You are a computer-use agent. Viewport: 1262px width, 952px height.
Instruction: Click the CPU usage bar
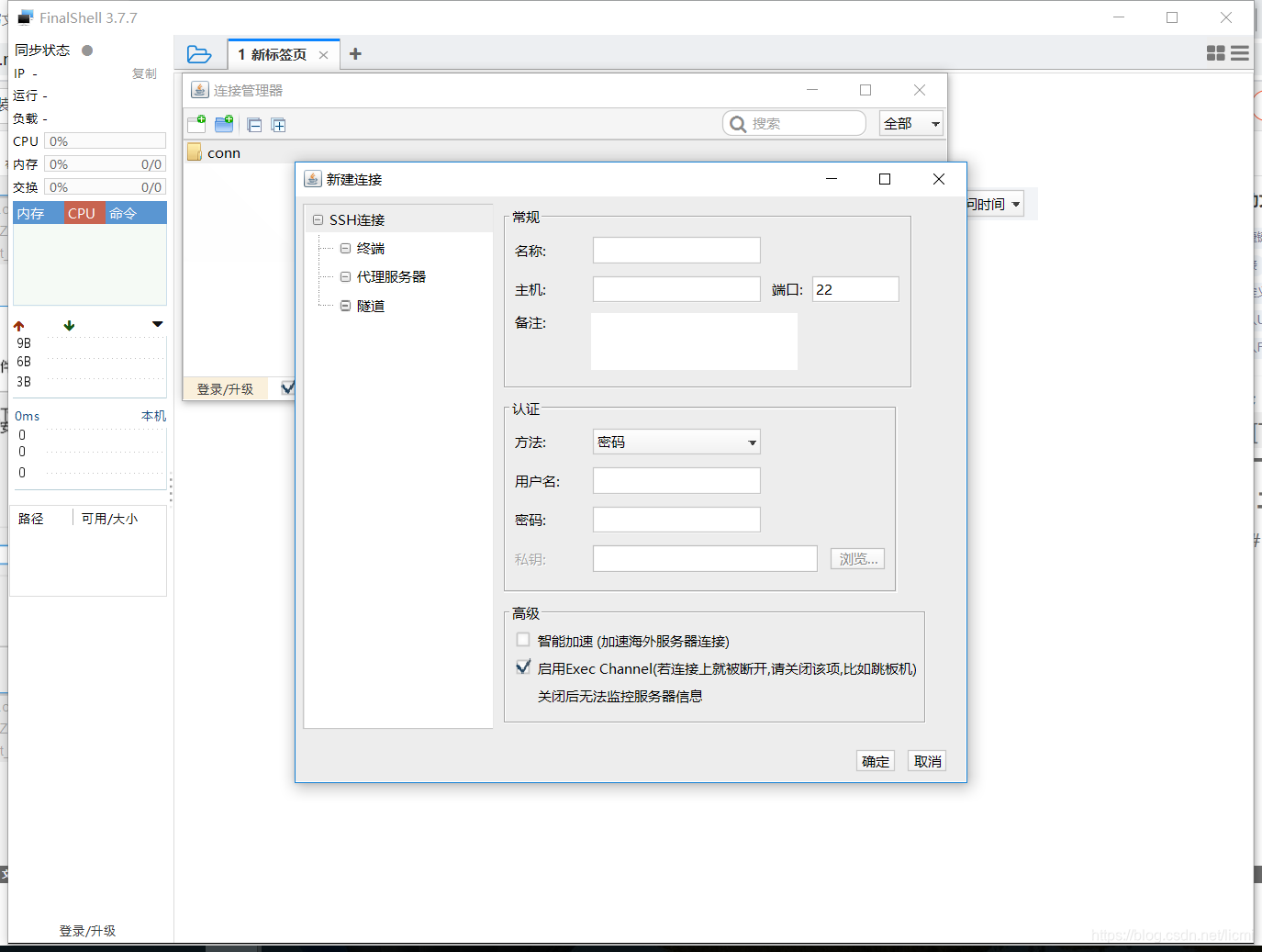pos(106,141)
